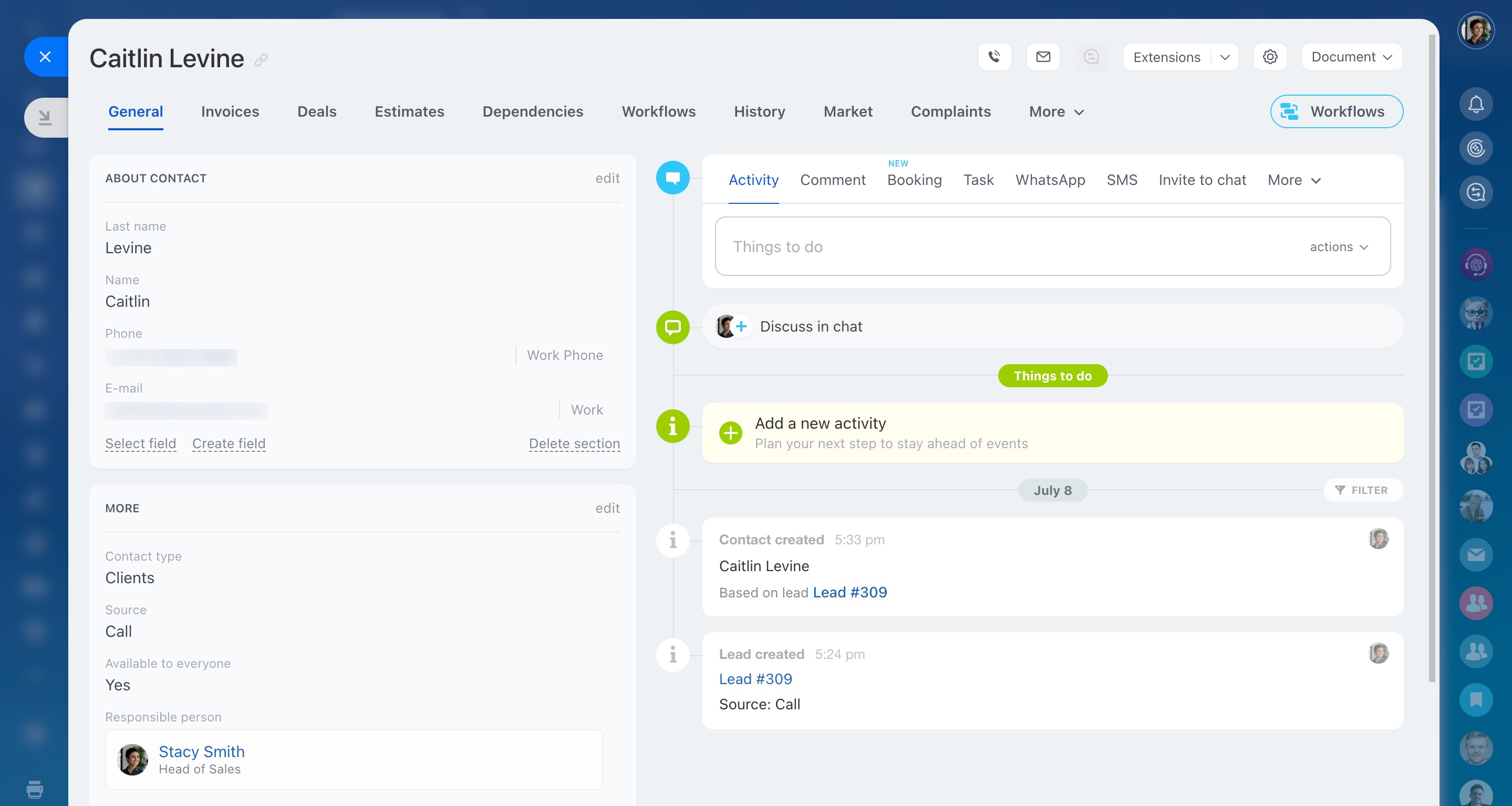Click the copy link icon beside contact name

[x=261, y=60]
